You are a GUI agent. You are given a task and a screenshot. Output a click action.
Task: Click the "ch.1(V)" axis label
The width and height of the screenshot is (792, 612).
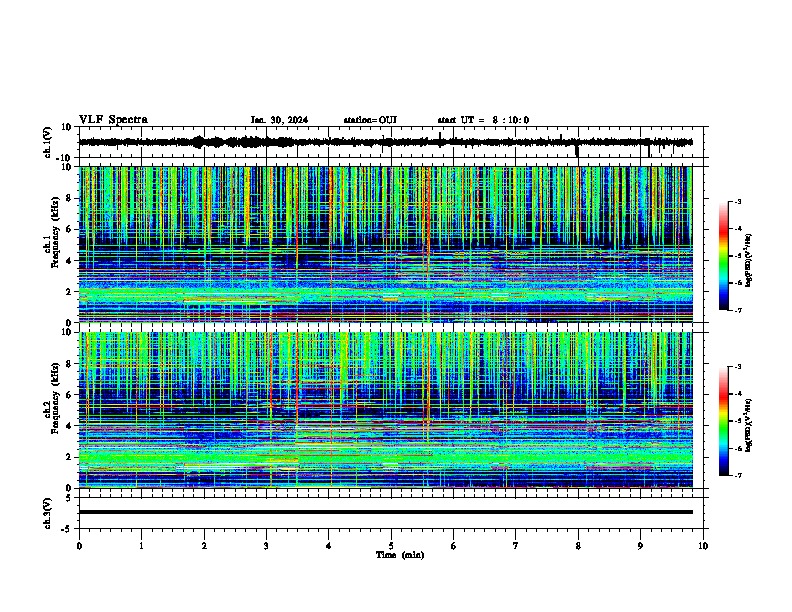(47, 142)
